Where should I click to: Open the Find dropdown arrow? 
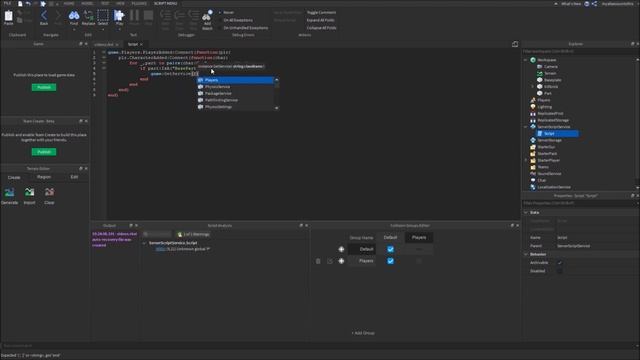click(x=74, y=29)
